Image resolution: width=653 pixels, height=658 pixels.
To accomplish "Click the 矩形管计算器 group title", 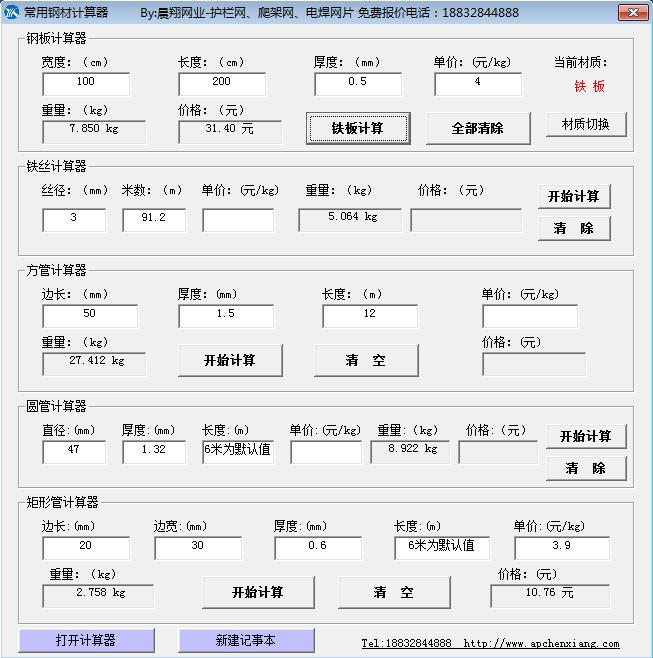I will (x=62, y=502).
